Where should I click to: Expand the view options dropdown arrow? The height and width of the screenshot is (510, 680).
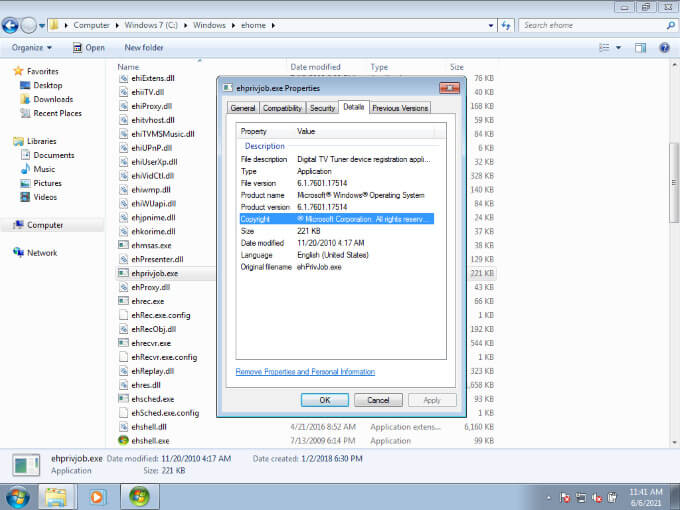pos(618,48)
